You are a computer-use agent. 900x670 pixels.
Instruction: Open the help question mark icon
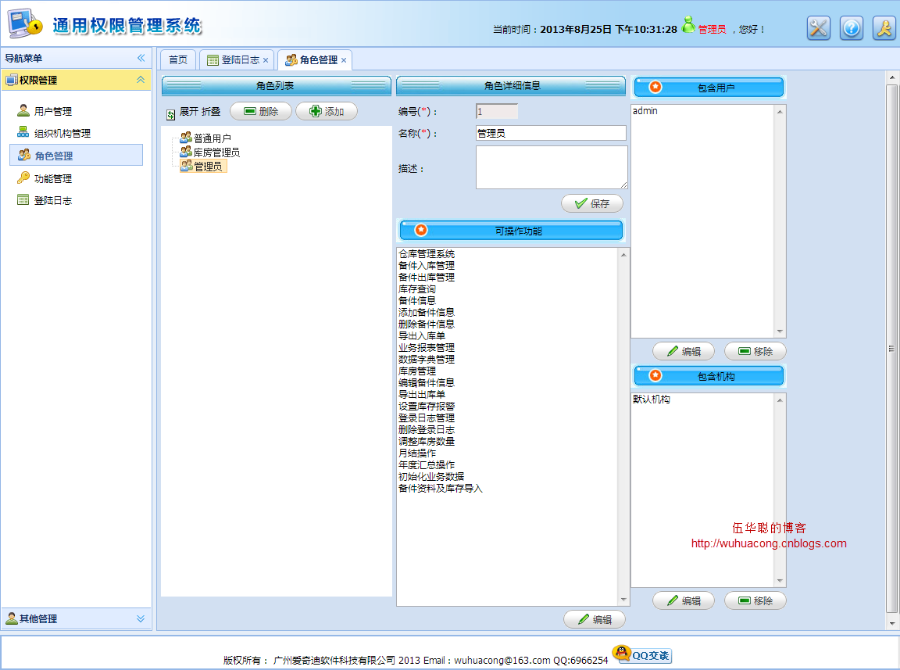click(x=851, y=28)
